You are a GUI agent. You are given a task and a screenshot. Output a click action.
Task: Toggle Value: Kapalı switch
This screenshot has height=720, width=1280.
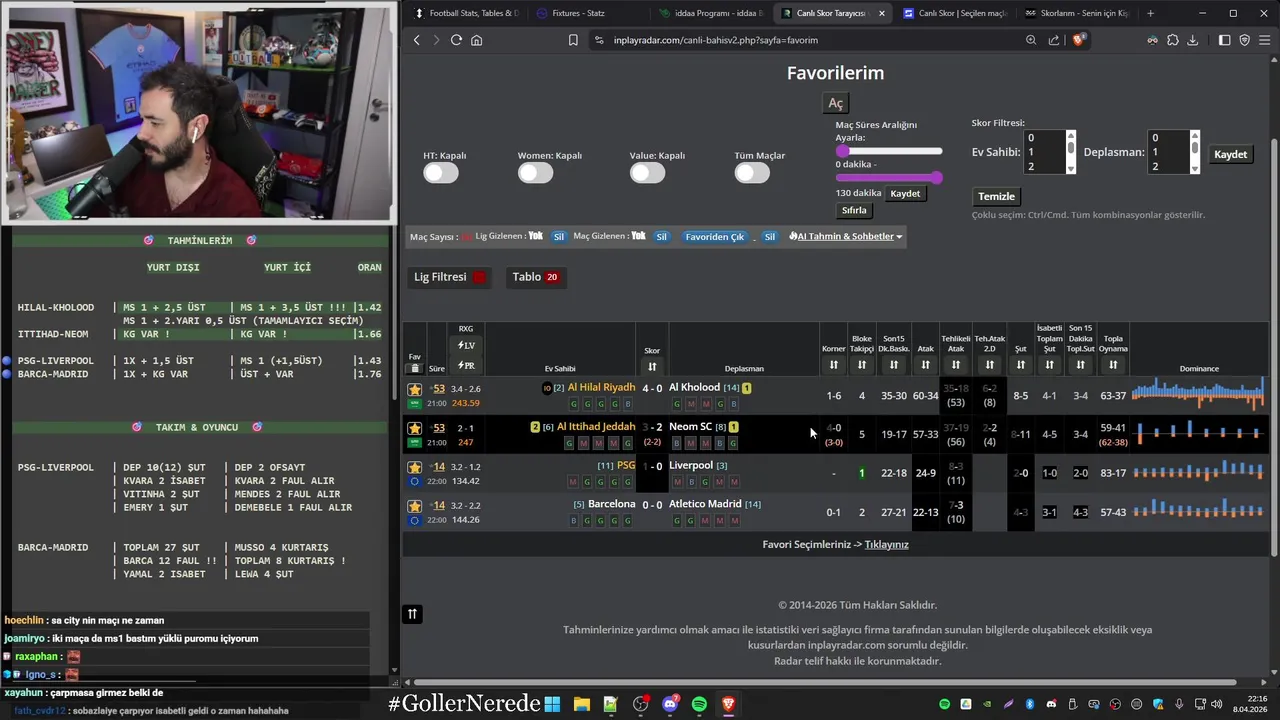[648, 173]
